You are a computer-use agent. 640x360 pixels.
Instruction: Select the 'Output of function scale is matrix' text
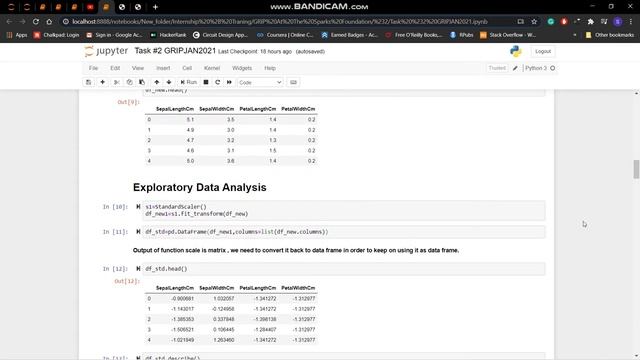[296, 250]
